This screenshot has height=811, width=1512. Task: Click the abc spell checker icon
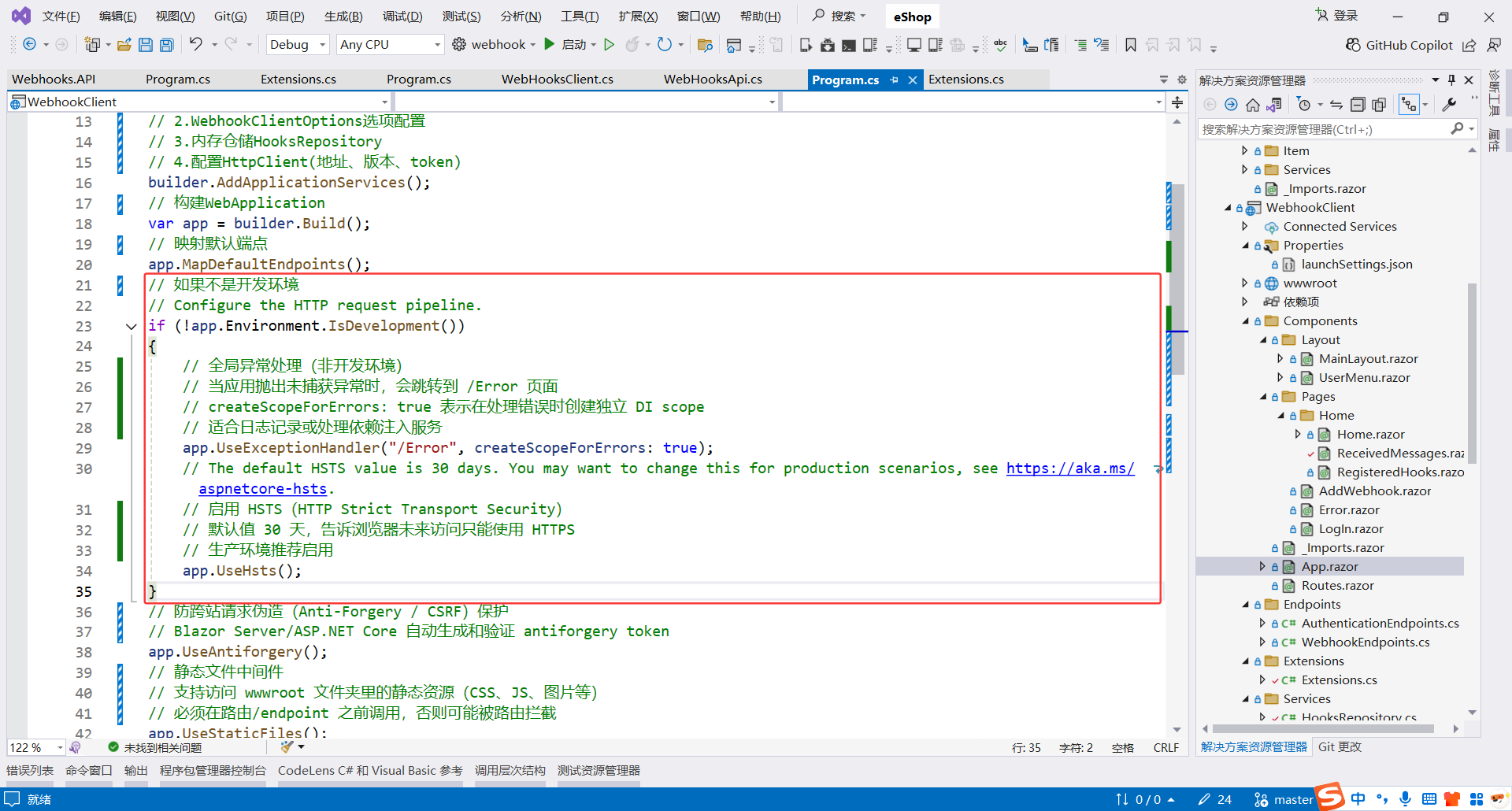coord(1000,45)
